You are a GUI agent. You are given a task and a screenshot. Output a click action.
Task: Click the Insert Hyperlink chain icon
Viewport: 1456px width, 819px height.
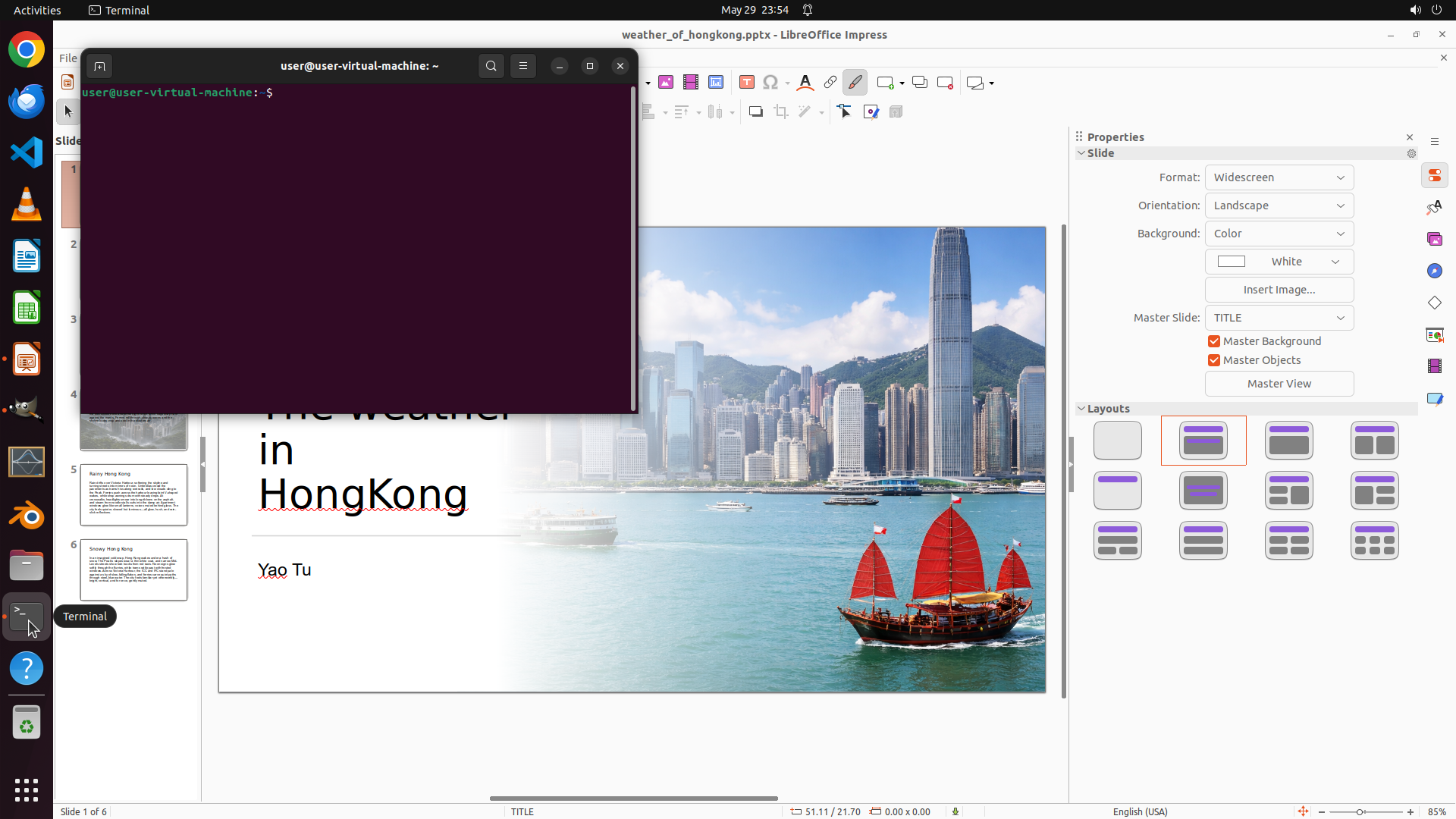[830, 83]
